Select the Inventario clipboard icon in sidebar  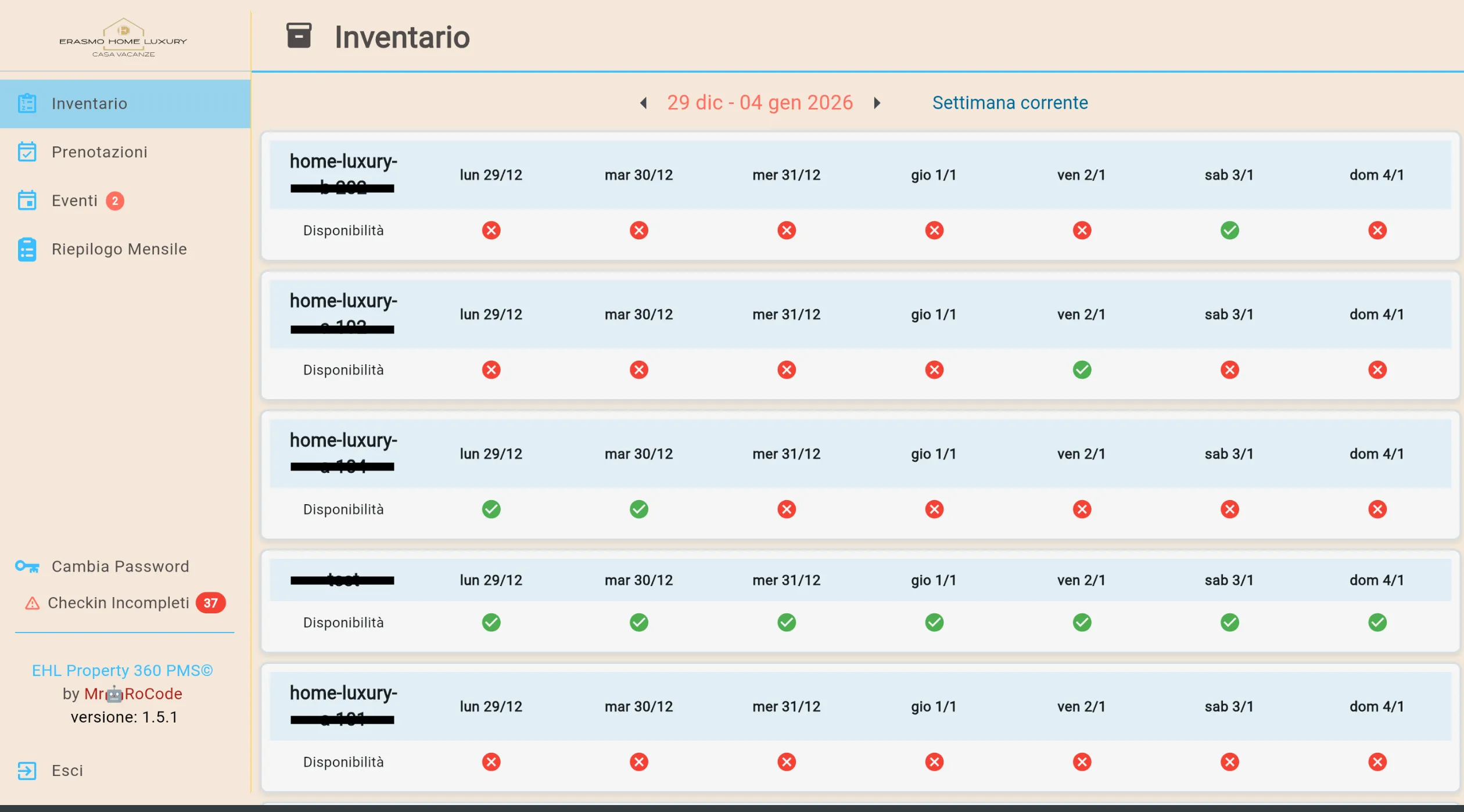point(27,103)
